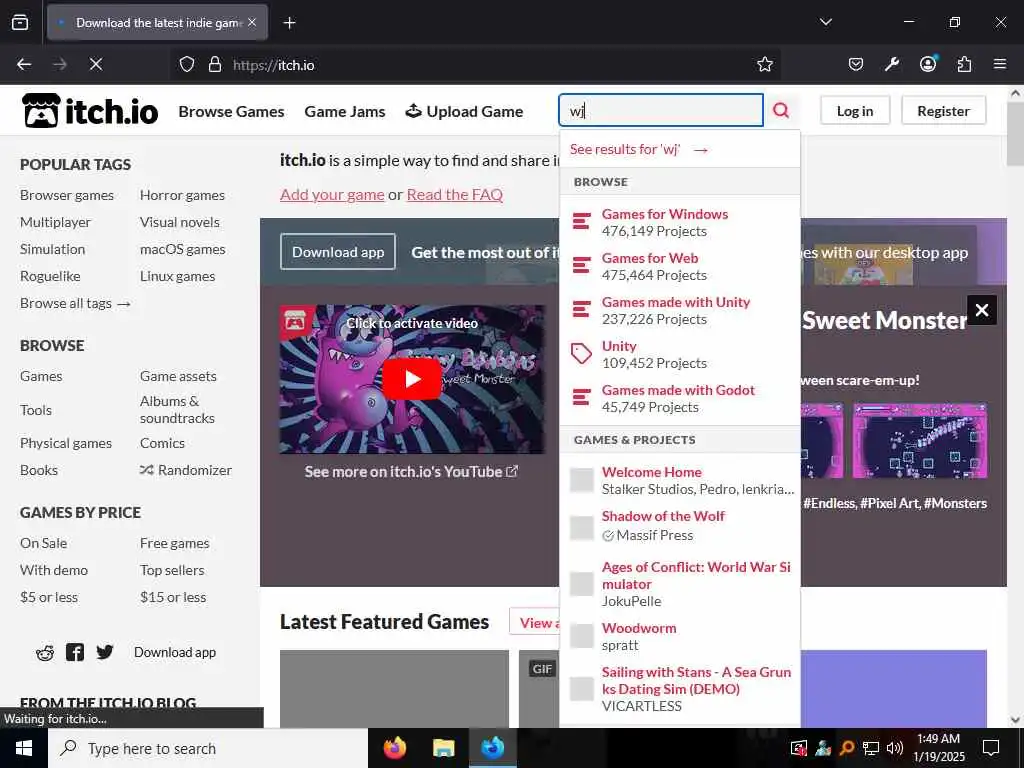Select Games made with Godot suggestion
The image size is (1024, 768).
click(680, 398)
